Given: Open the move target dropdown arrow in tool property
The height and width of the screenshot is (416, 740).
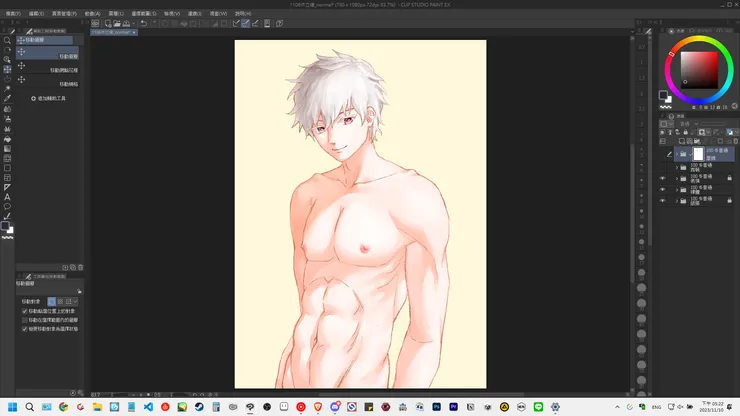Looking at the screenshot, I should 75,301.
